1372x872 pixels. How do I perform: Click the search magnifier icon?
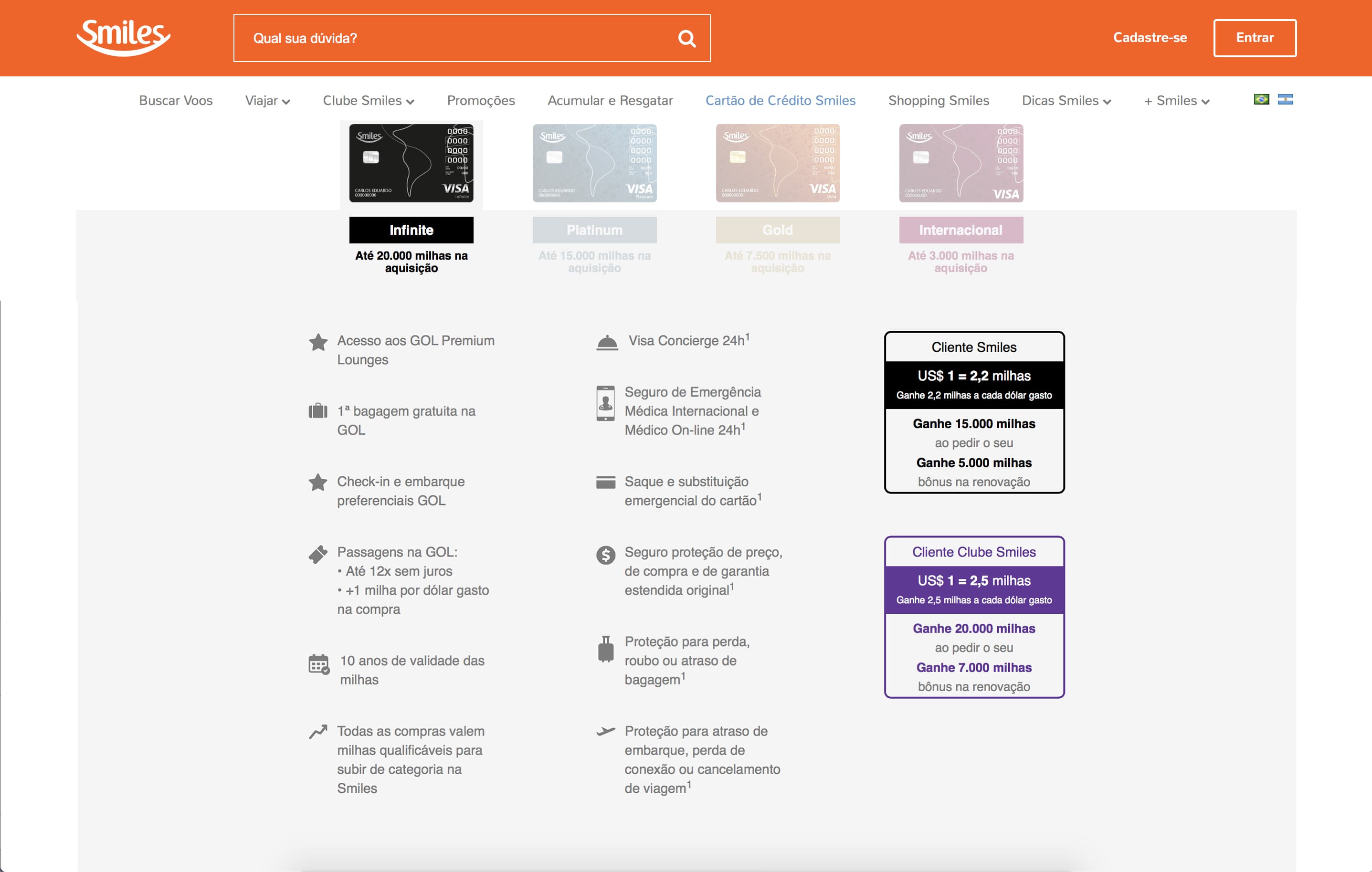click(686, 39)
